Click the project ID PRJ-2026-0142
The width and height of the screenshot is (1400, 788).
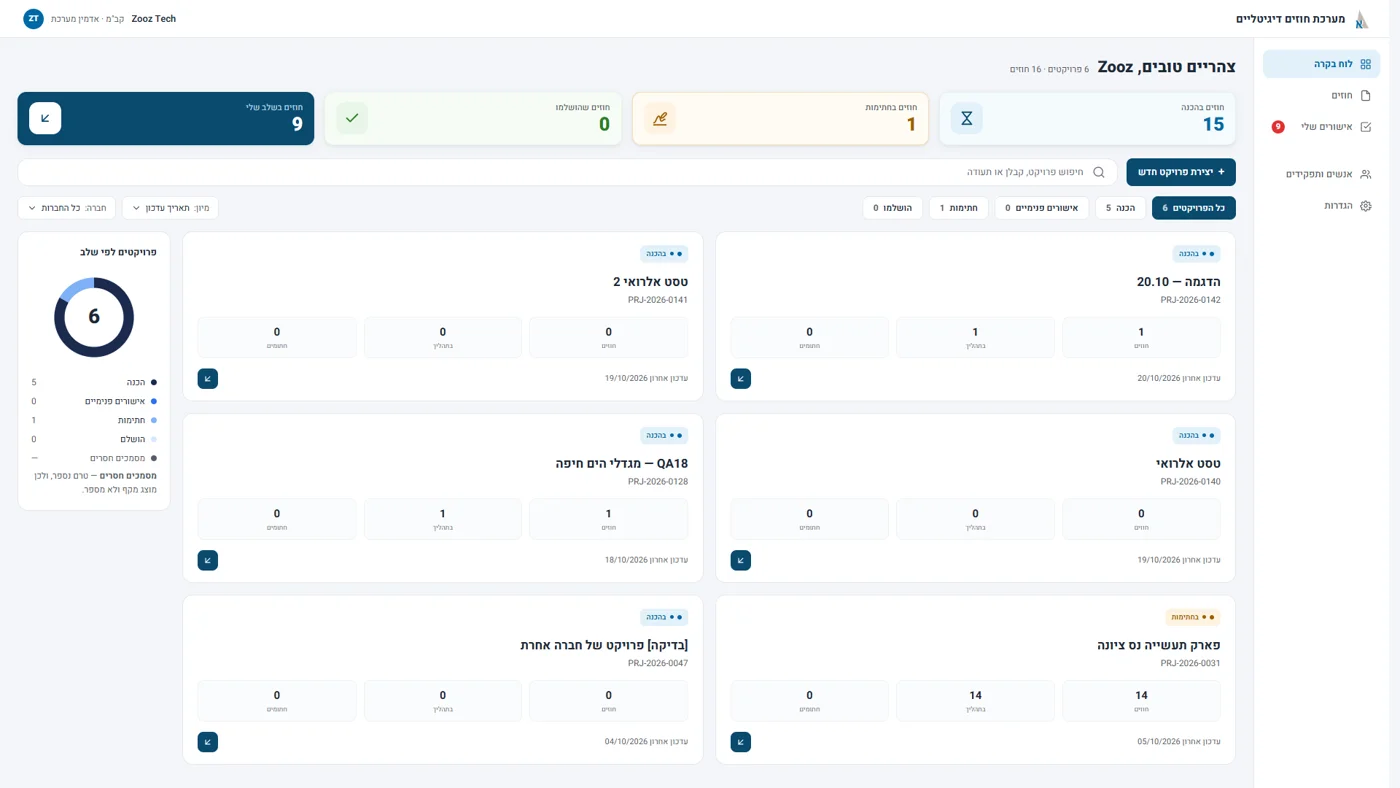[x=1190, y=300]
